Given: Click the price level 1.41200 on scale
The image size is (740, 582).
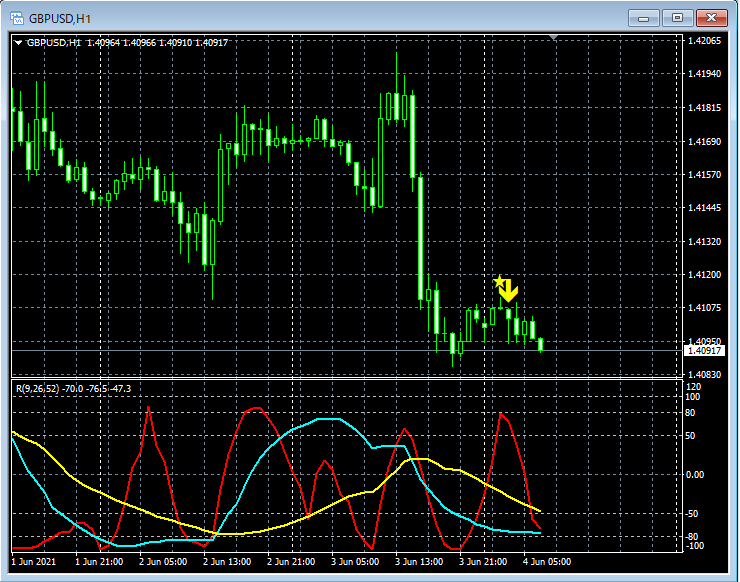Looking at the screenshot, I should [x=705, y=275].
